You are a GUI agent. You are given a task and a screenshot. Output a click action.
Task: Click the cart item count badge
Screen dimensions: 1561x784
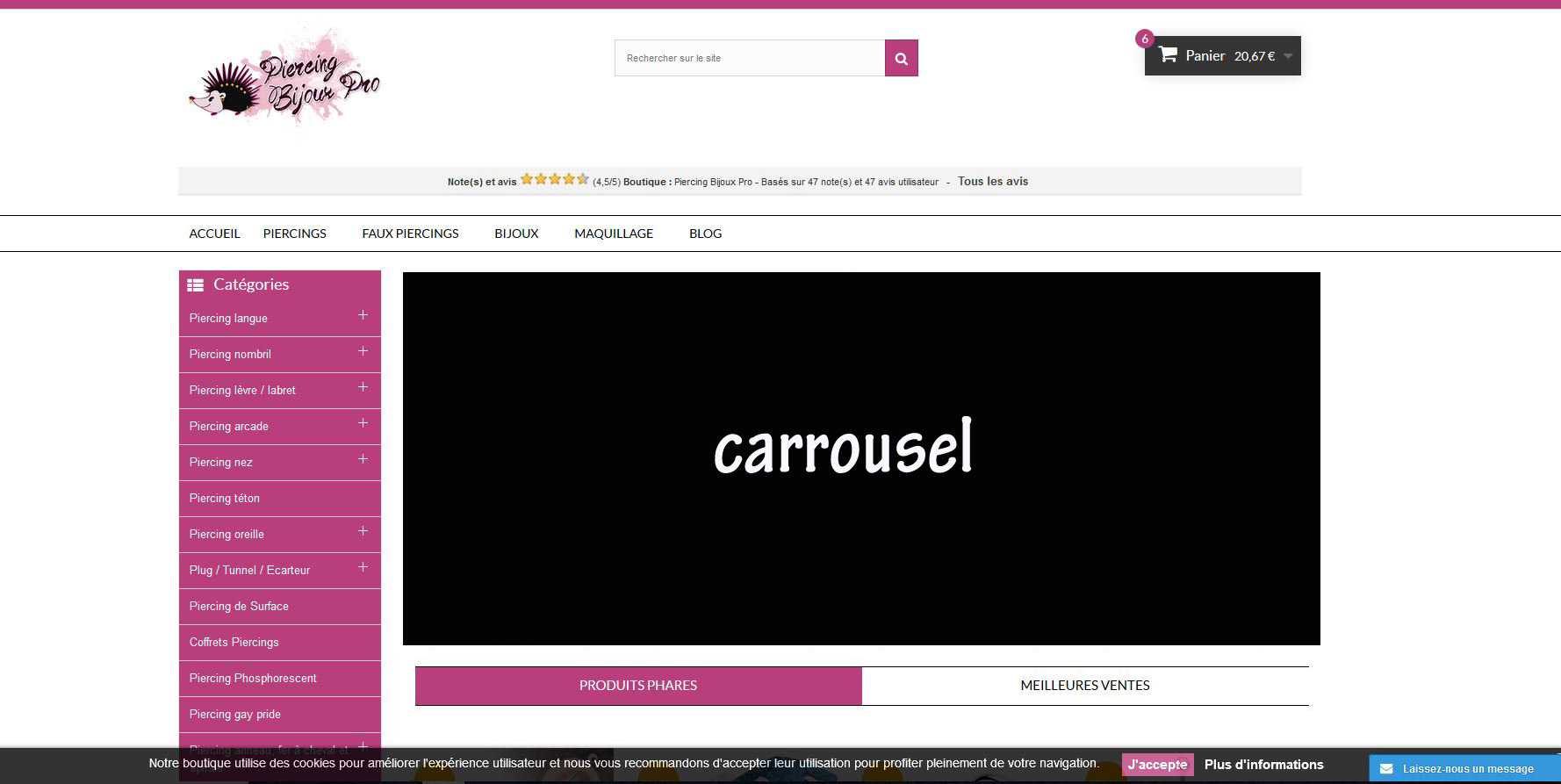[x=1144, y=39]
